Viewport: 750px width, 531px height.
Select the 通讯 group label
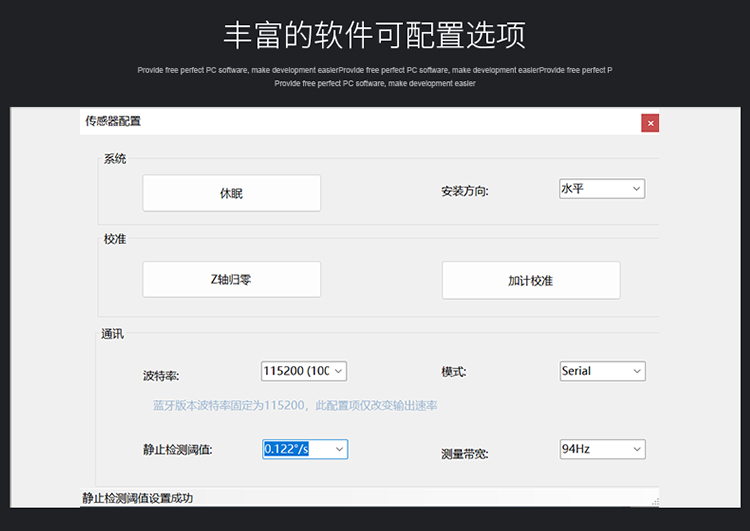point(112,333)
